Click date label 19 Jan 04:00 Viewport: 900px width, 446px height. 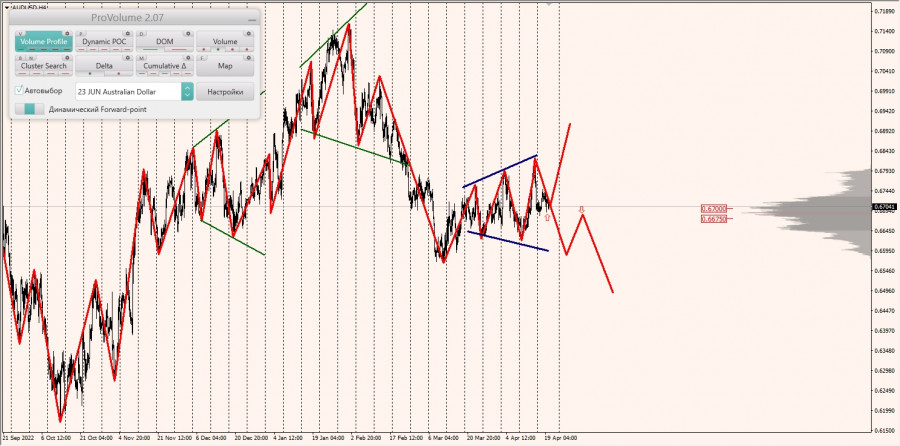click(x=328, y=437)
